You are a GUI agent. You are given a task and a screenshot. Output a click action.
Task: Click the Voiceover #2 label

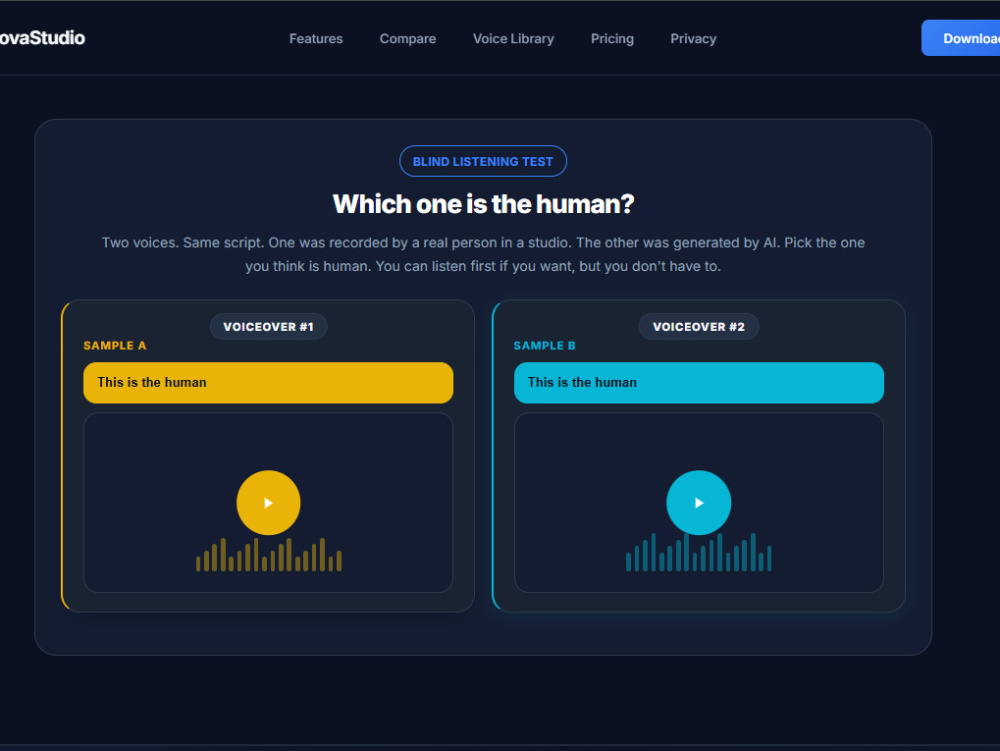698,326
